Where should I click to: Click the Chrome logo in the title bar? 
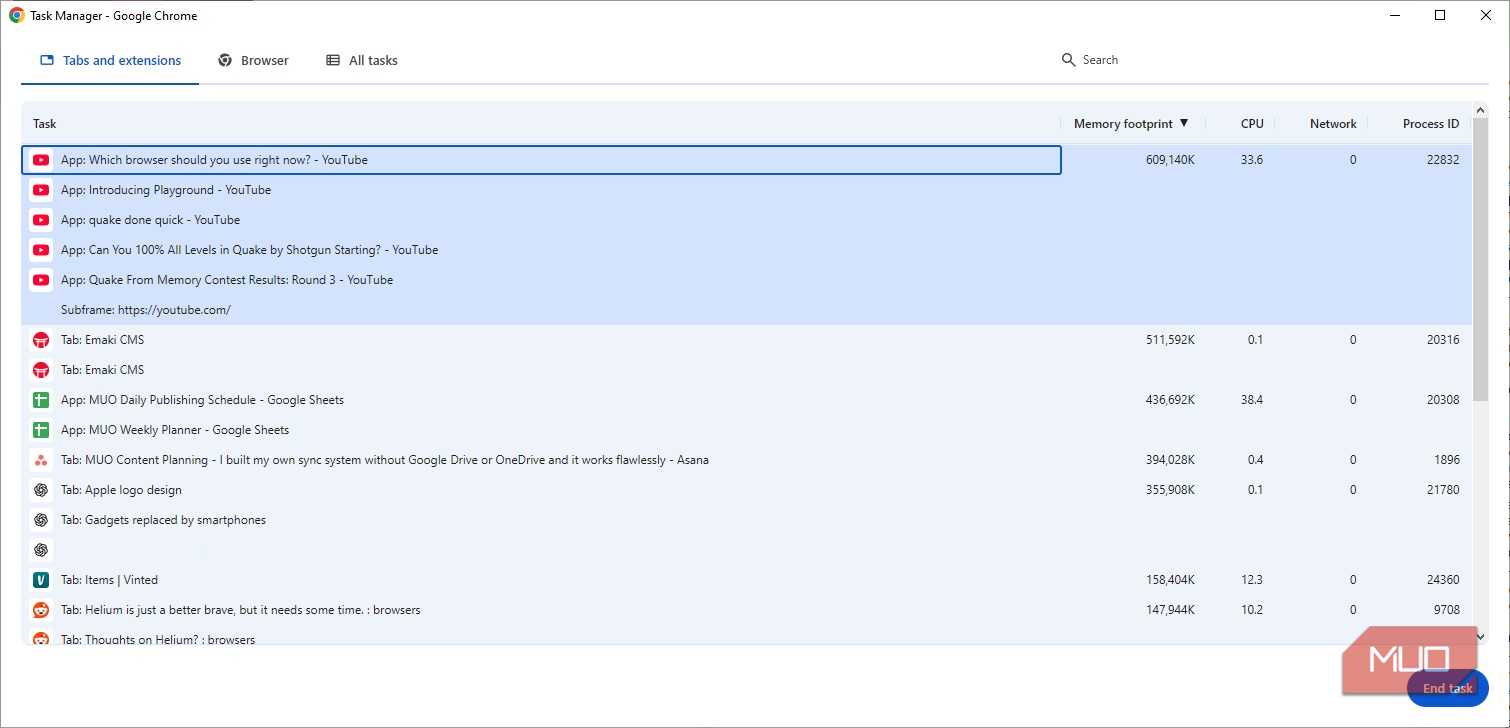click(x=17, y=16)
